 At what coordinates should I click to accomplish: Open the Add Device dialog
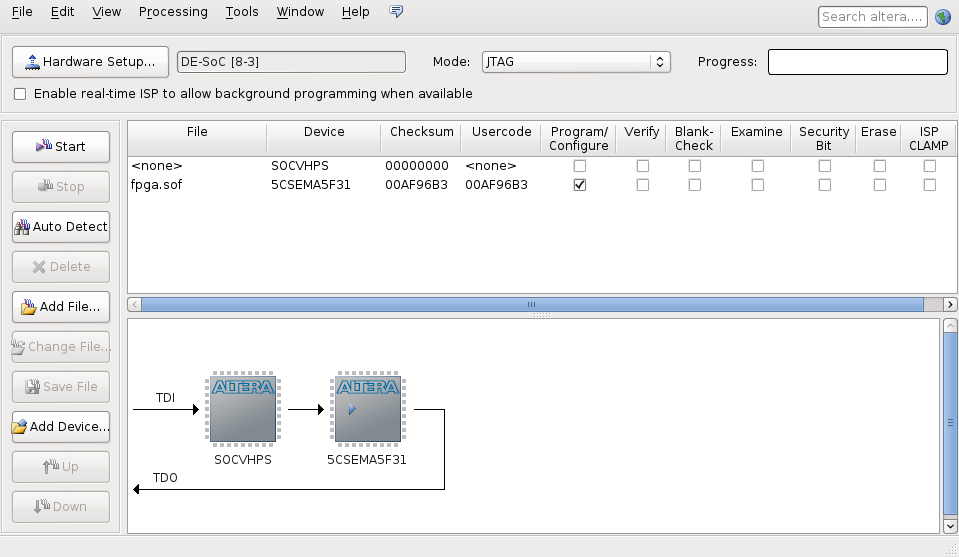pos(61,427)
